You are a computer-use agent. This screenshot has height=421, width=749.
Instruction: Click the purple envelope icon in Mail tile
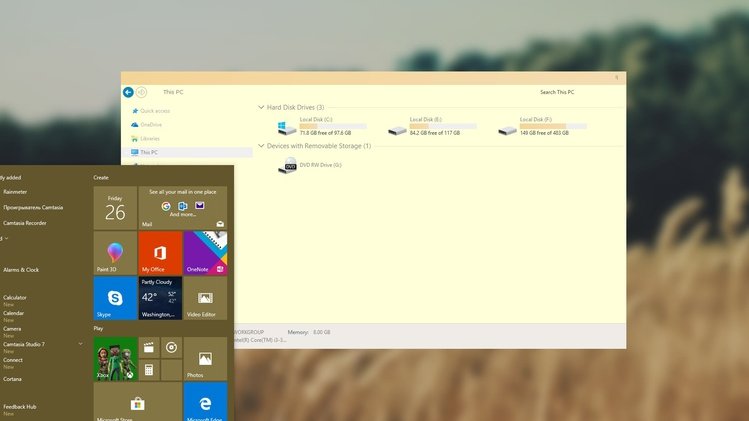[200, 205]
